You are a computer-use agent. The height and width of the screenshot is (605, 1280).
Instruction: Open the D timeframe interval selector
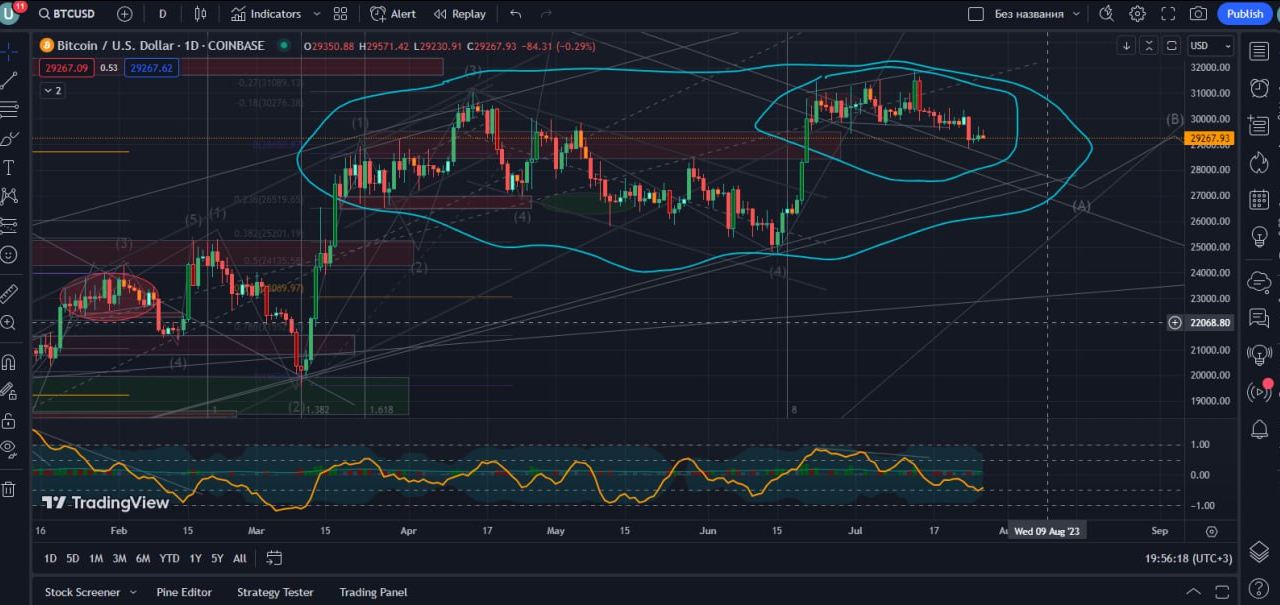tap(163, 14)
